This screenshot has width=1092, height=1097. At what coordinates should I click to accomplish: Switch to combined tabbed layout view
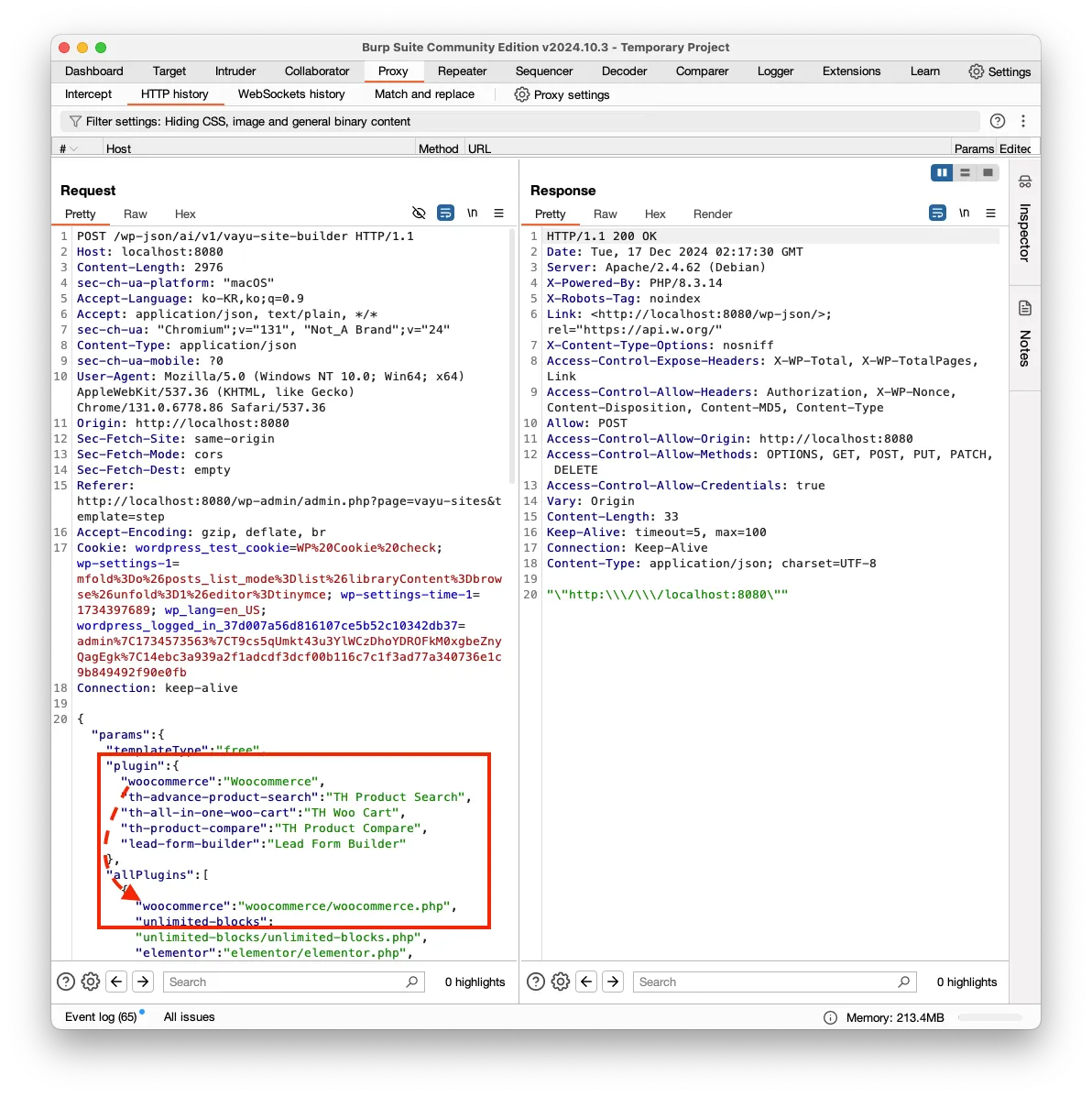tap(988, 173)
